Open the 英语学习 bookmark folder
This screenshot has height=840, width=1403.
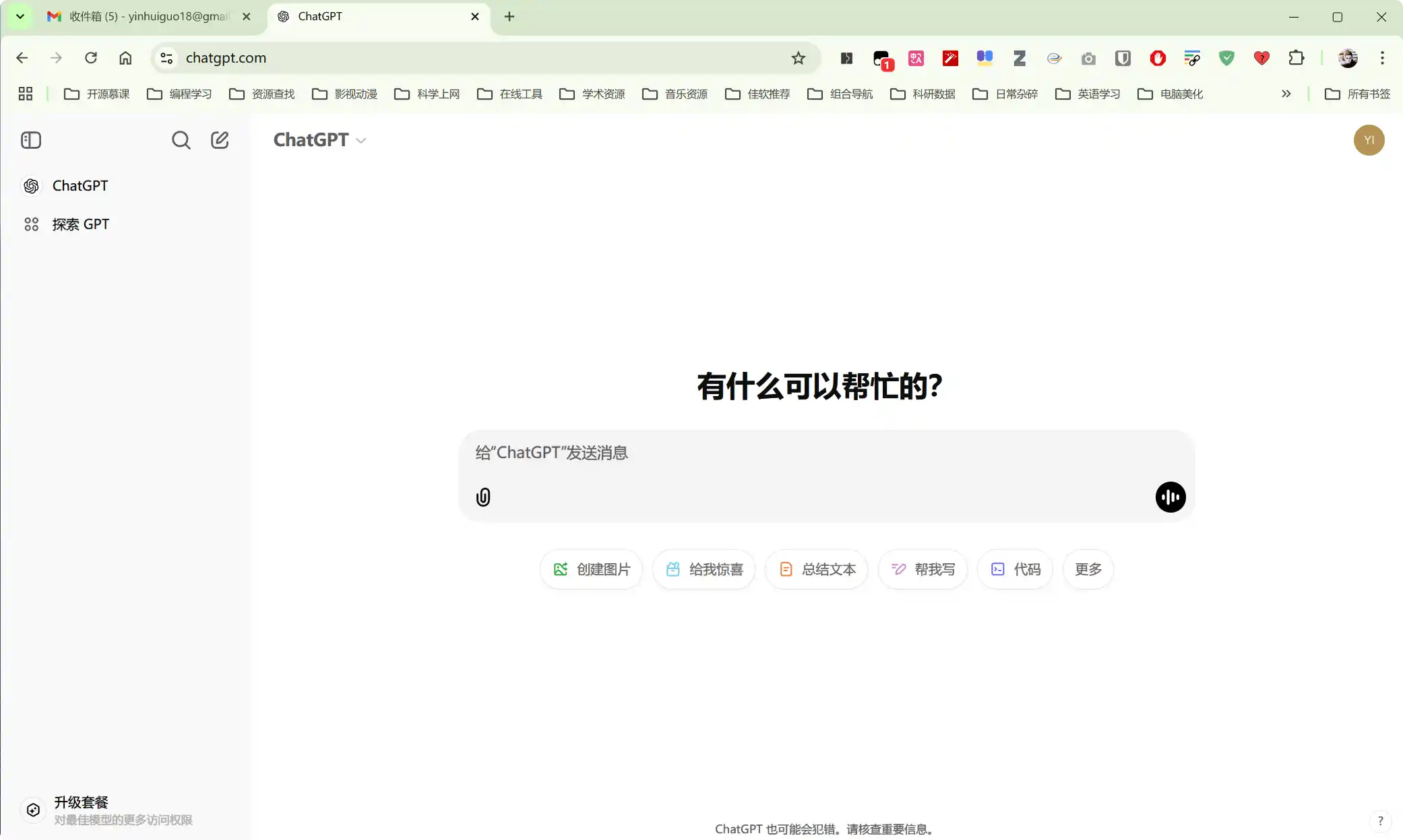(x=1088, y=94)
